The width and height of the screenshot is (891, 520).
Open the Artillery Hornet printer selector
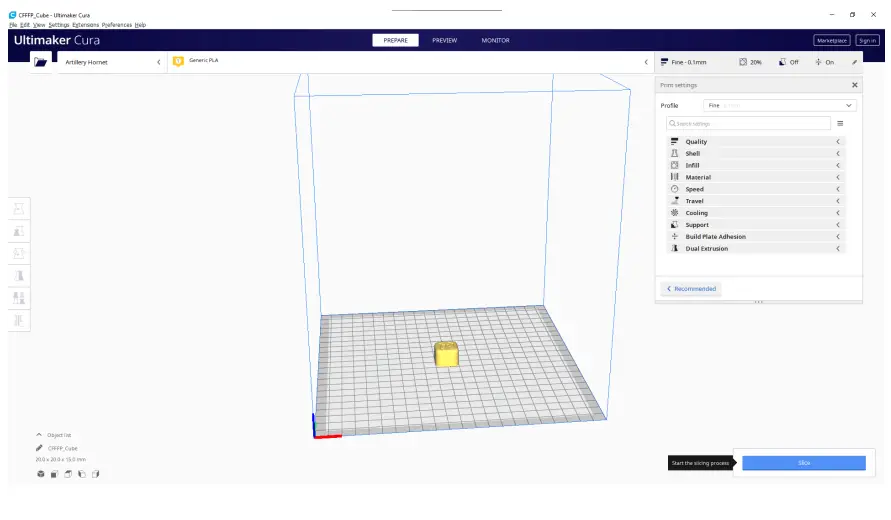pos(112,62)
